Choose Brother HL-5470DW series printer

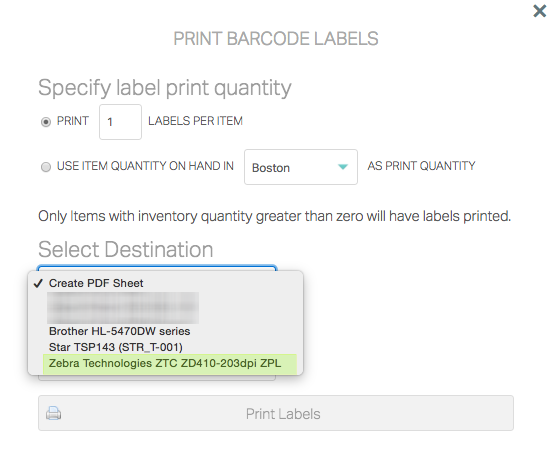(119, 331)
